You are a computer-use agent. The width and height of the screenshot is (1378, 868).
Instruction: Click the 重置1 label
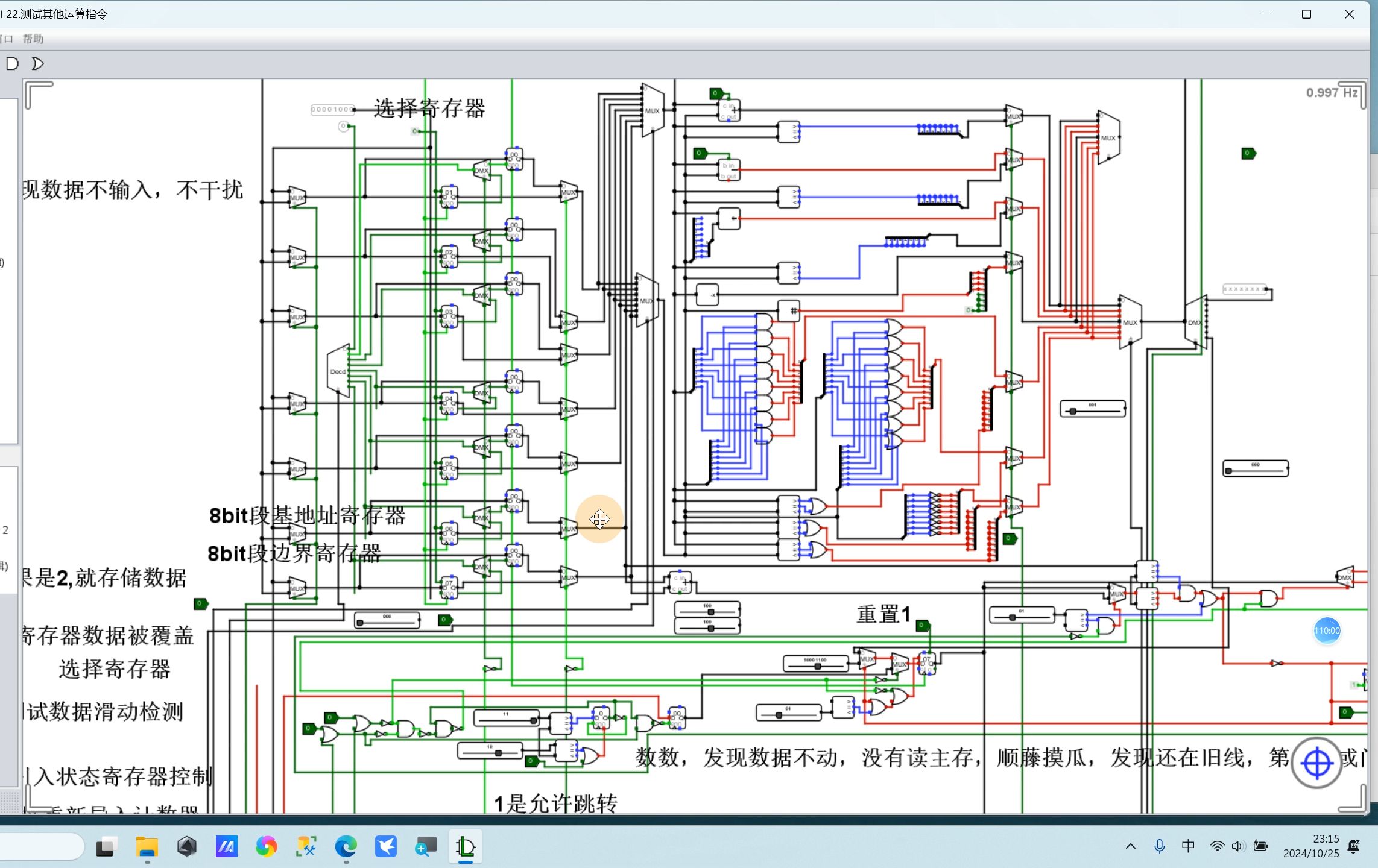(883, 614)
